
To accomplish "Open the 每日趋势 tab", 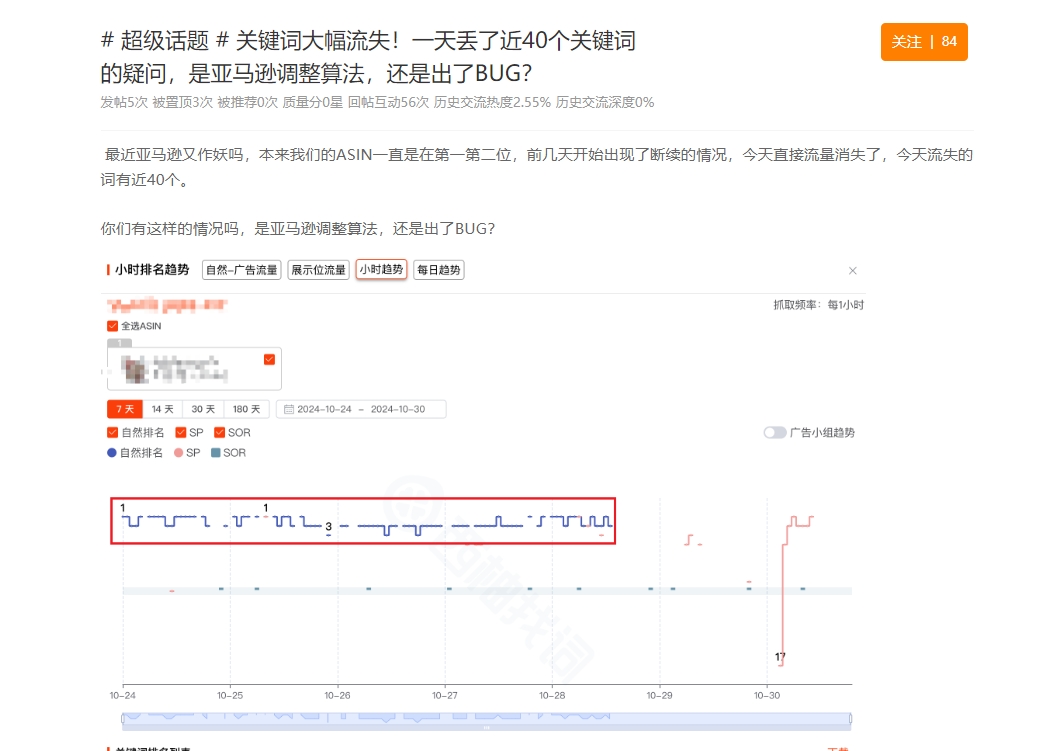I will 439,270.
